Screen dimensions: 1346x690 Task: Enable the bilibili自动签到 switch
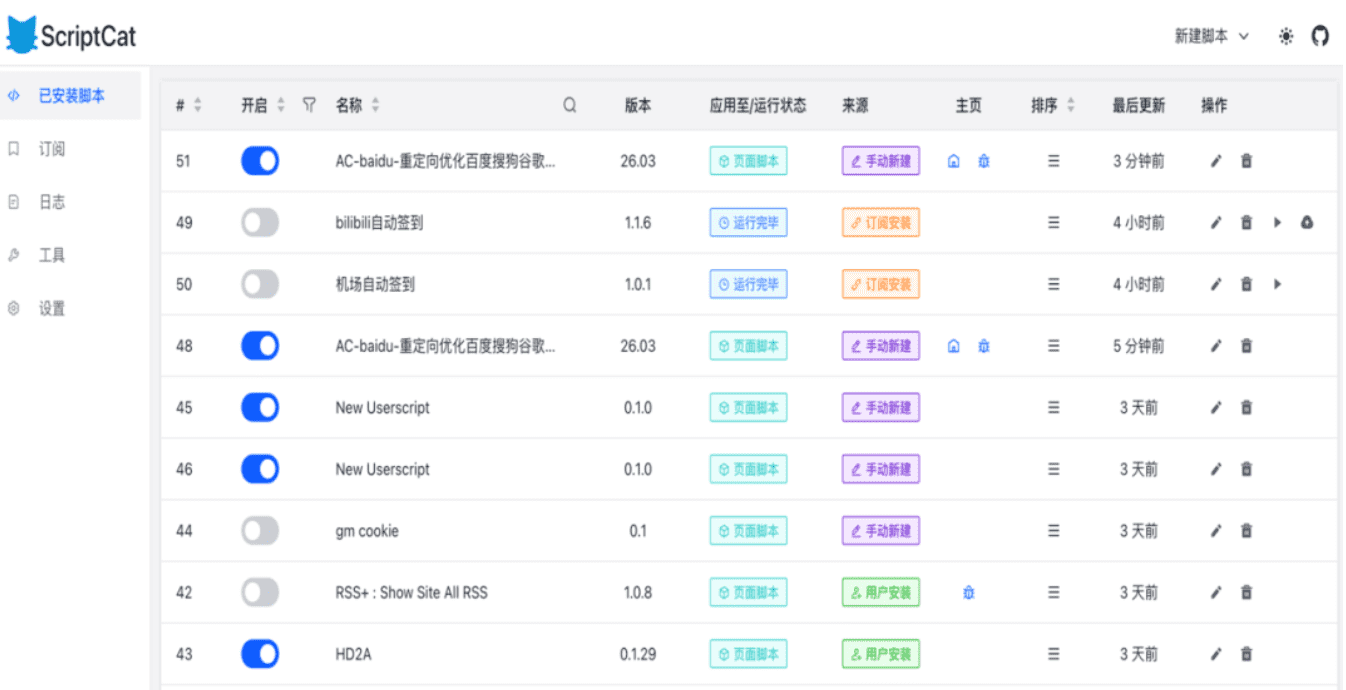260,223
